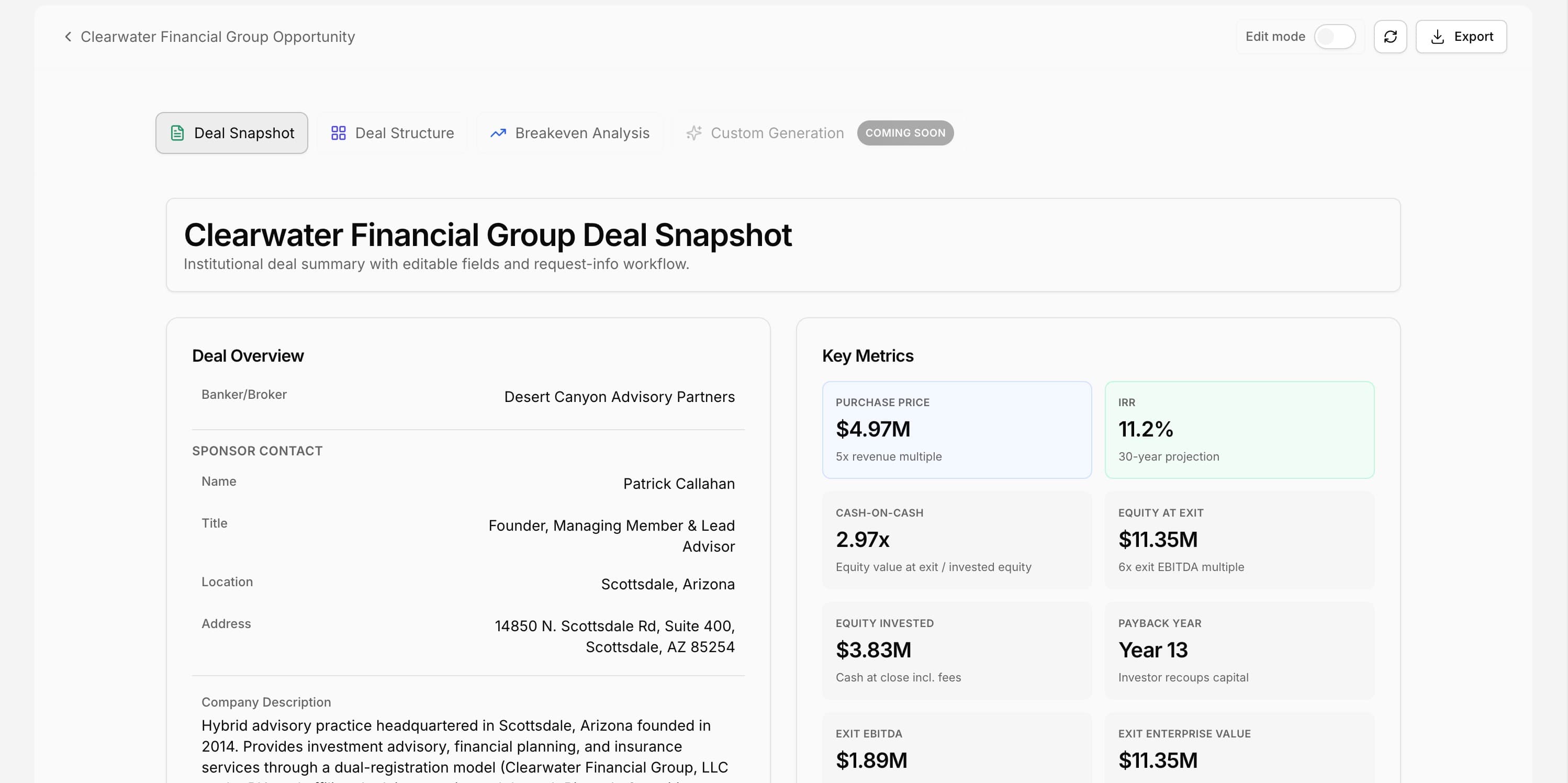
Task: Open the Clearwater Financial Group Opportunity breadcrumb
Action: click(218, 37)
